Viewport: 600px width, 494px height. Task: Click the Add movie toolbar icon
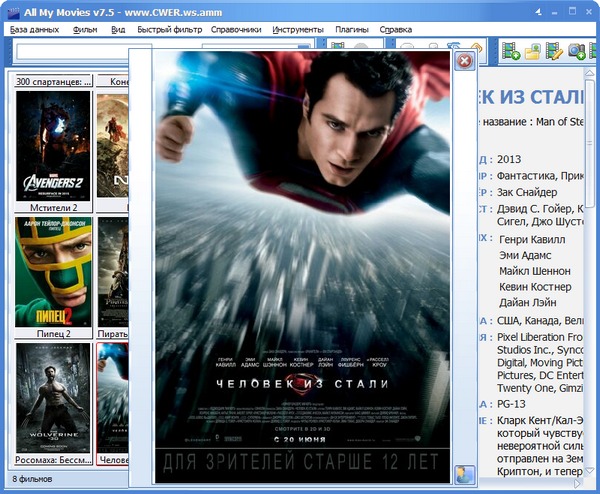click(511, 50)
